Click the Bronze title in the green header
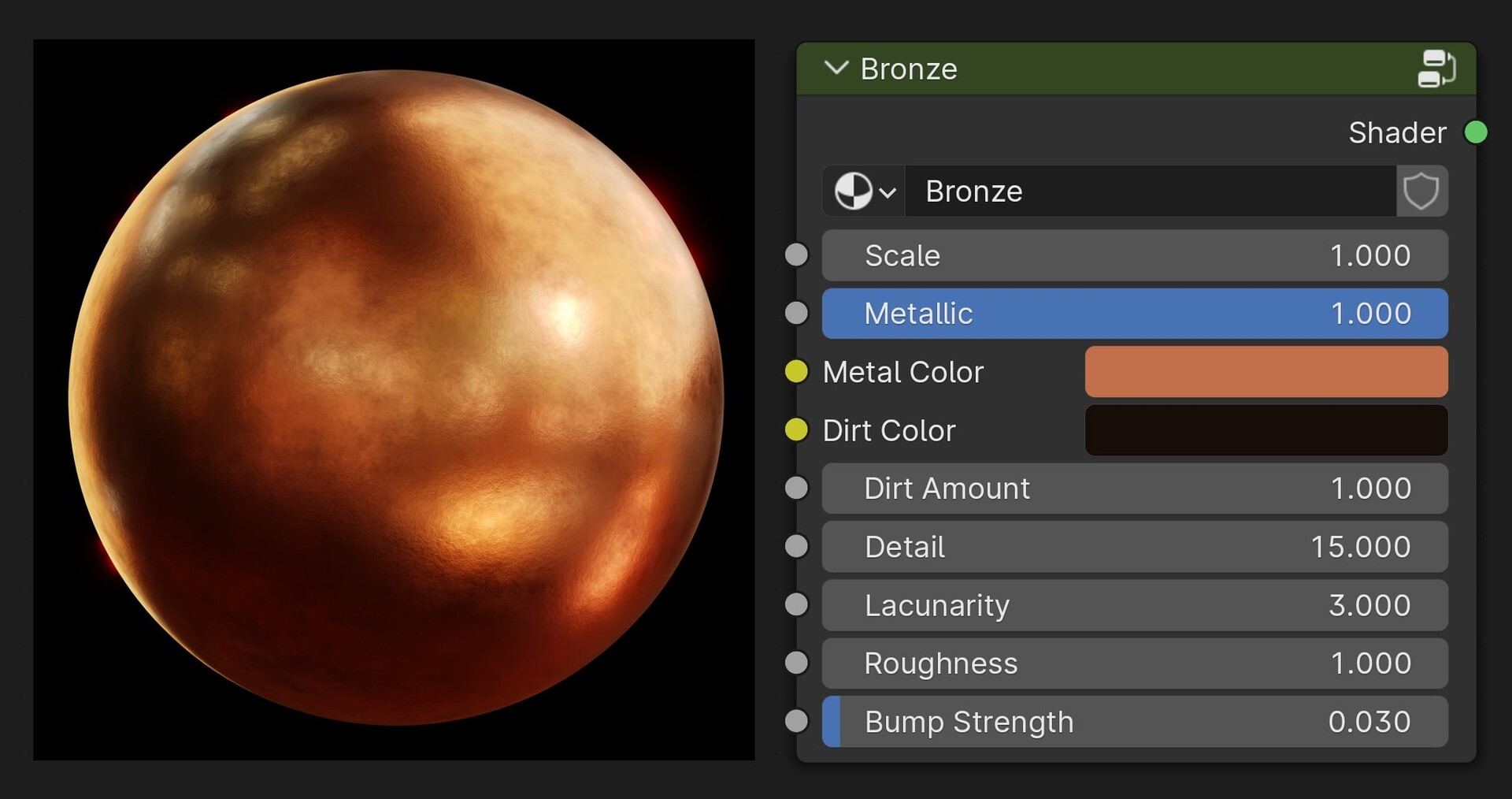Viewport: 1512px width, 799px height. (x=910, y=69)
